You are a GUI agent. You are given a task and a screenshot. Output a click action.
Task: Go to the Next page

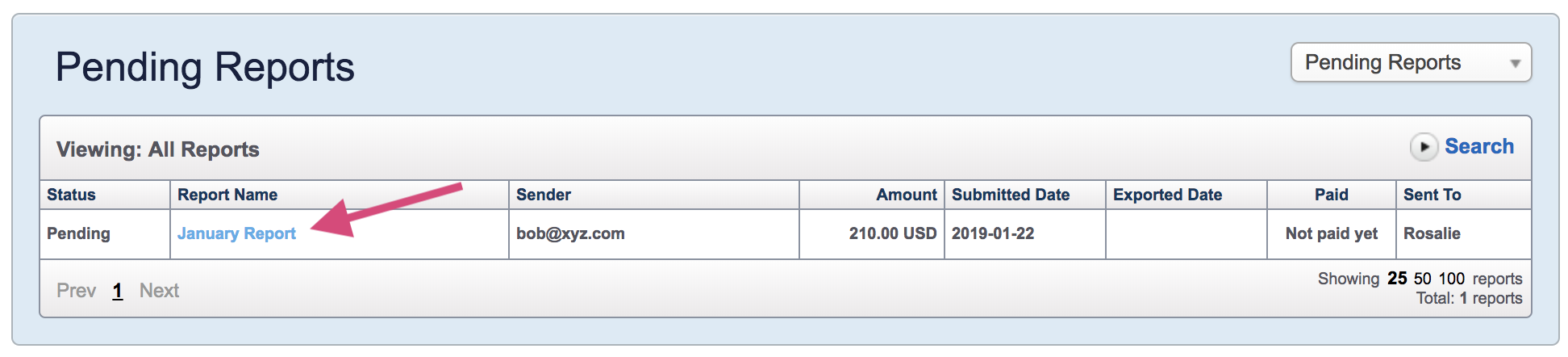159,291
